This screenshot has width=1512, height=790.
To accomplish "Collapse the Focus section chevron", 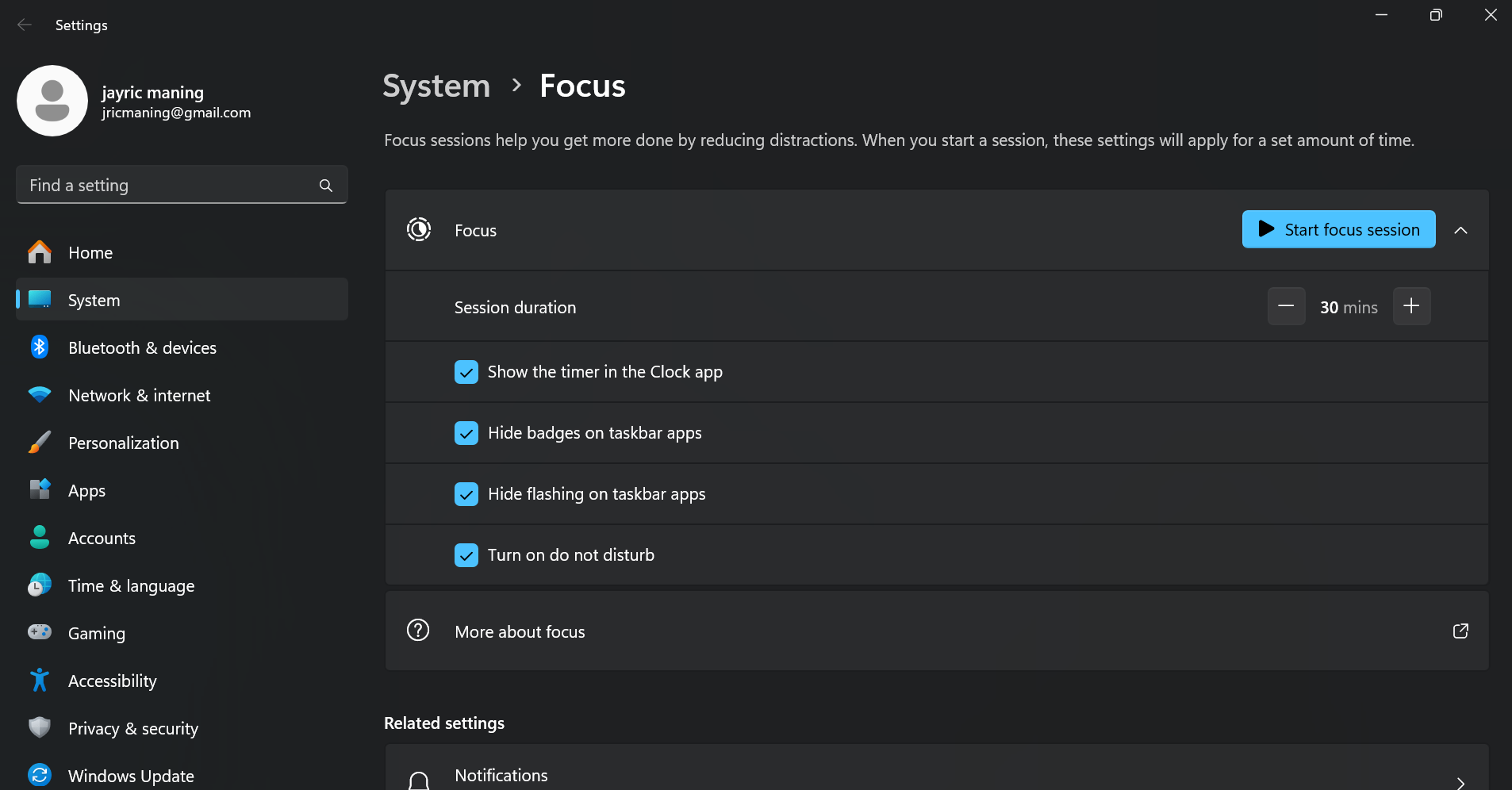I will [1460, 230].
